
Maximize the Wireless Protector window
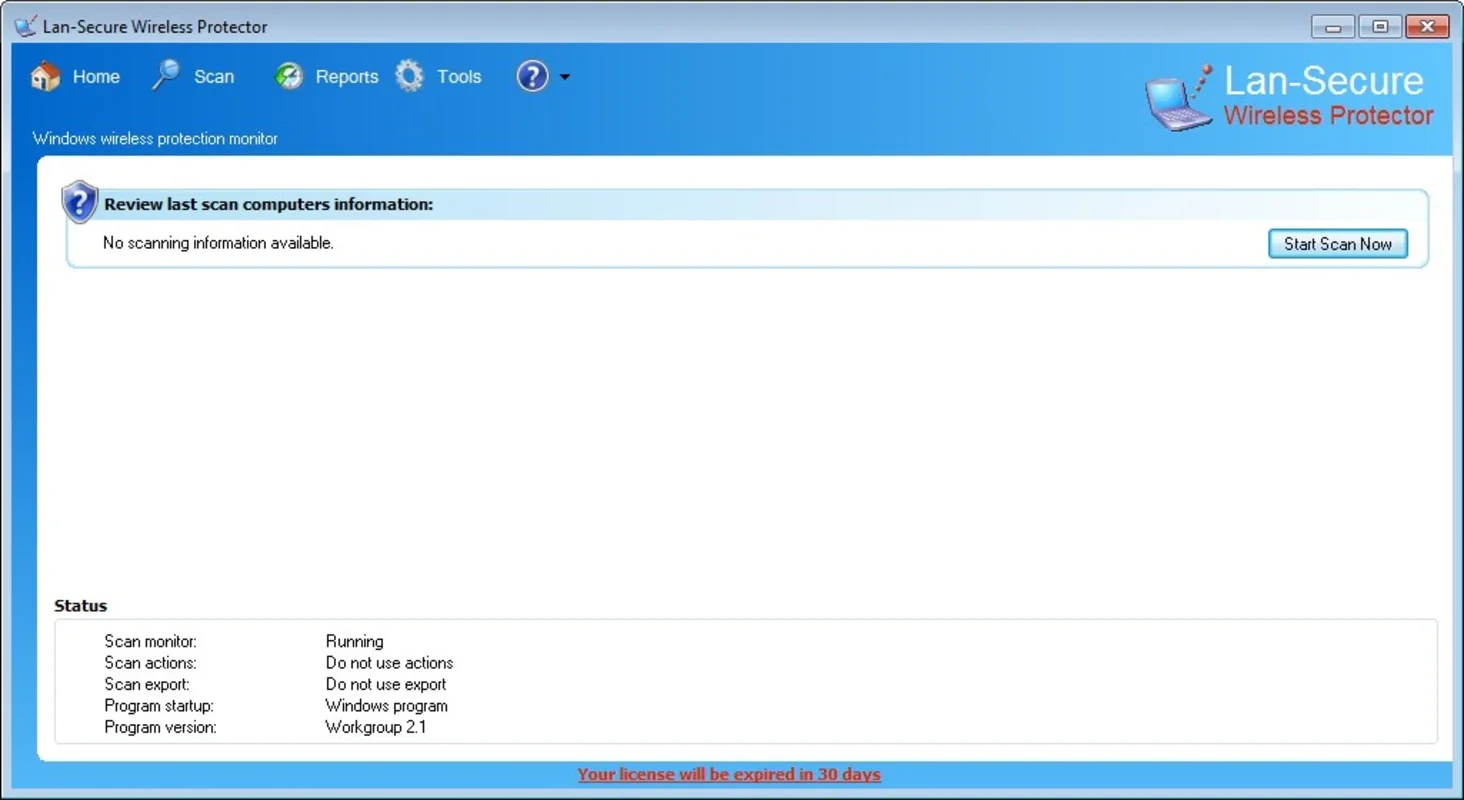(1380, 27)
